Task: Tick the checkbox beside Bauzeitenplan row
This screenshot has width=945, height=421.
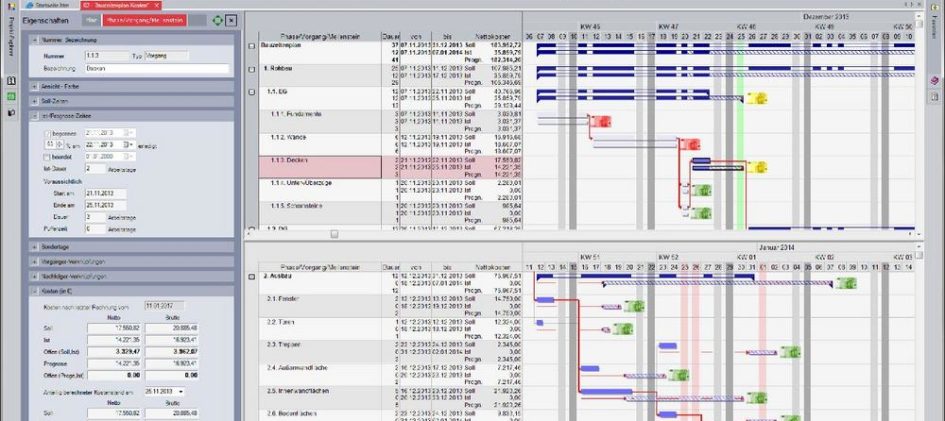Action: click(x=251, y=47)
